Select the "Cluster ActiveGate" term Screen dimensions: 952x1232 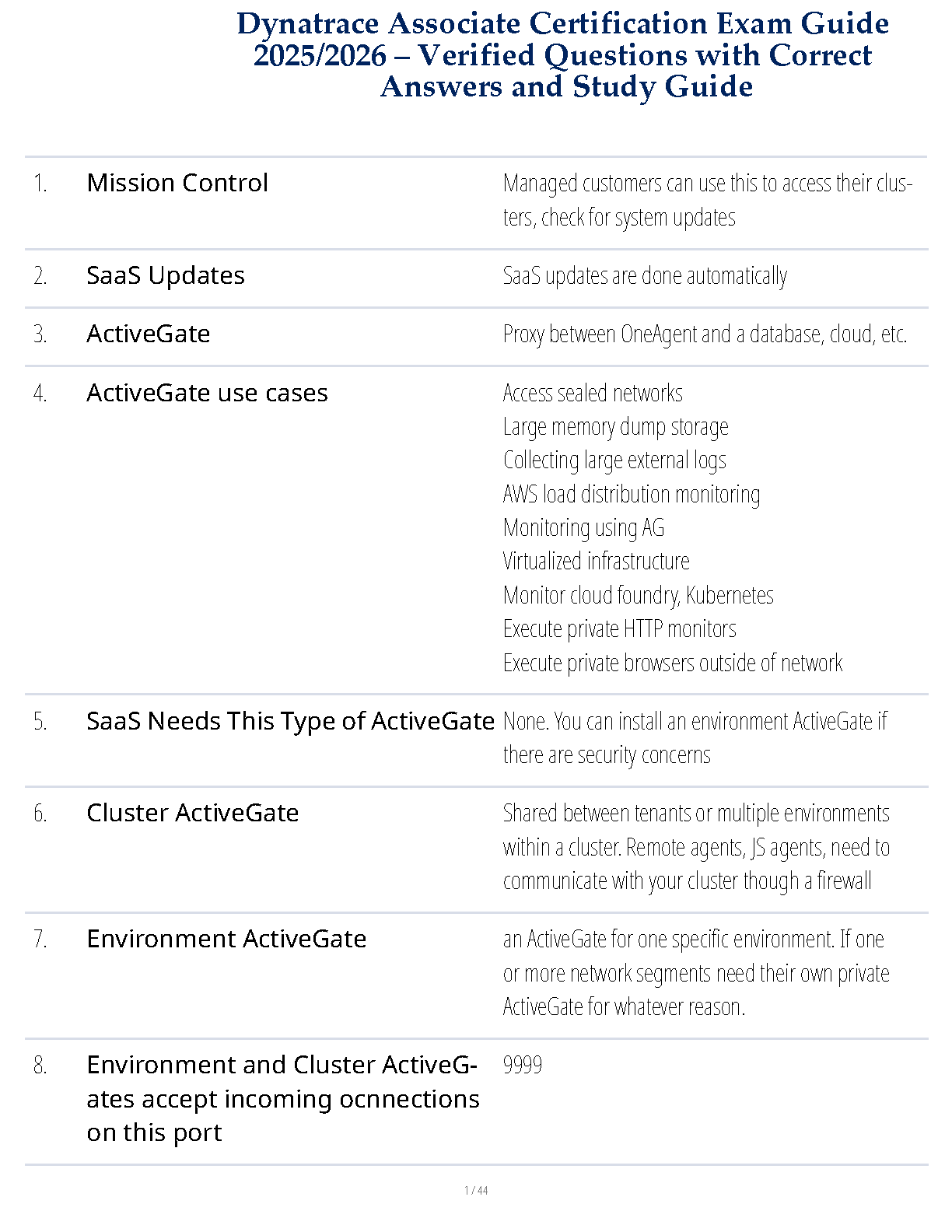coord(193,813)
